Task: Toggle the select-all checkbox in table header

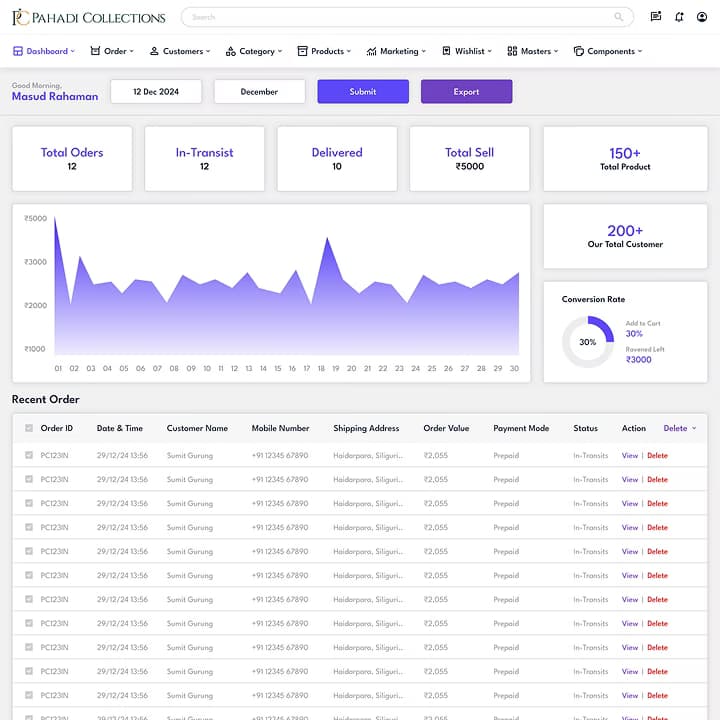Action: click(x=29, y=428)
